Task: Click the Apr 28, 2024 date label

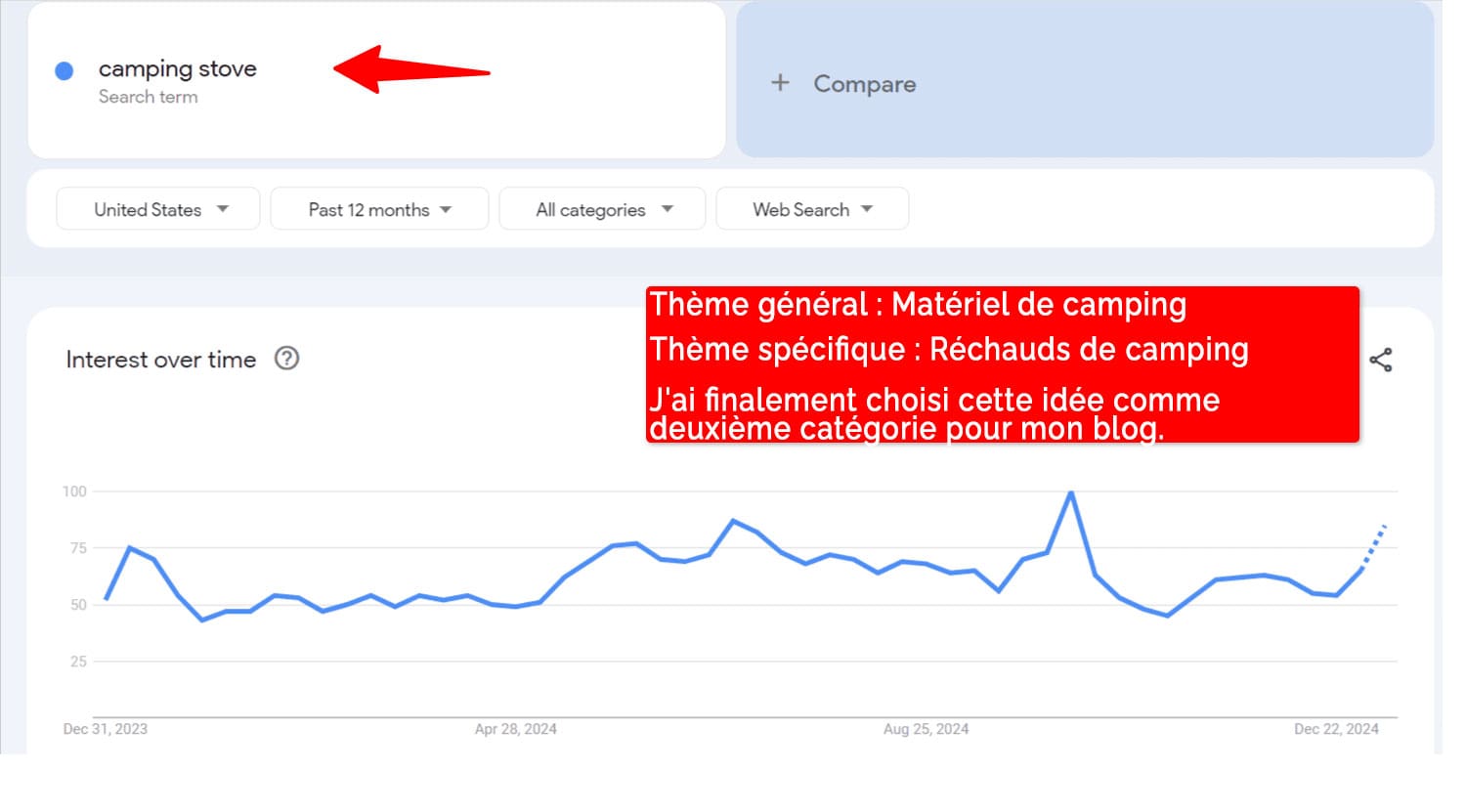Action: 516,729
